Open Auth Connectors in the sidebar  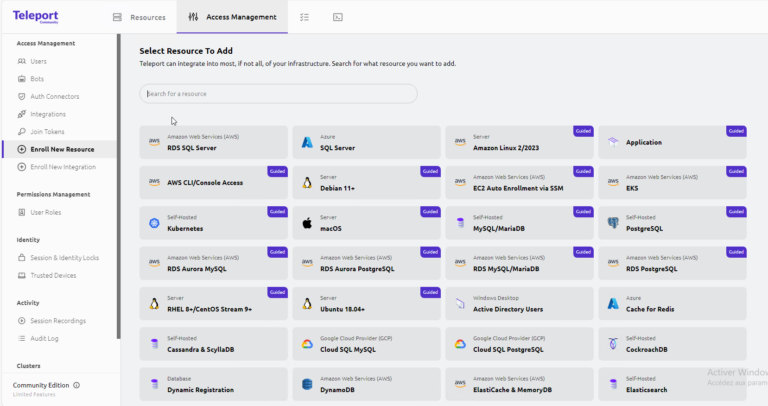point(53,96)
